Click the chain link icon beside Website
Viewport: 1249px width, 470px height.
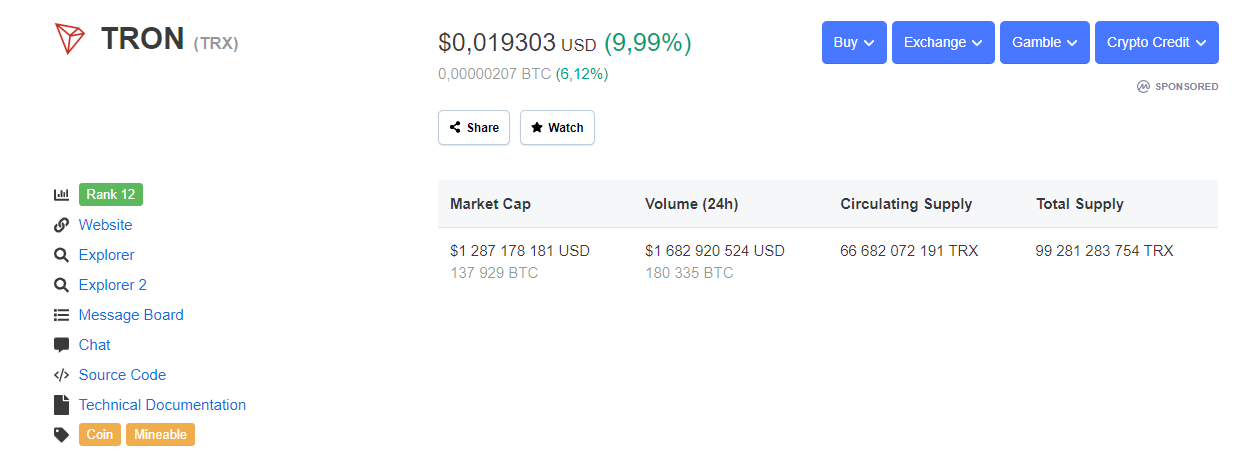61,225
